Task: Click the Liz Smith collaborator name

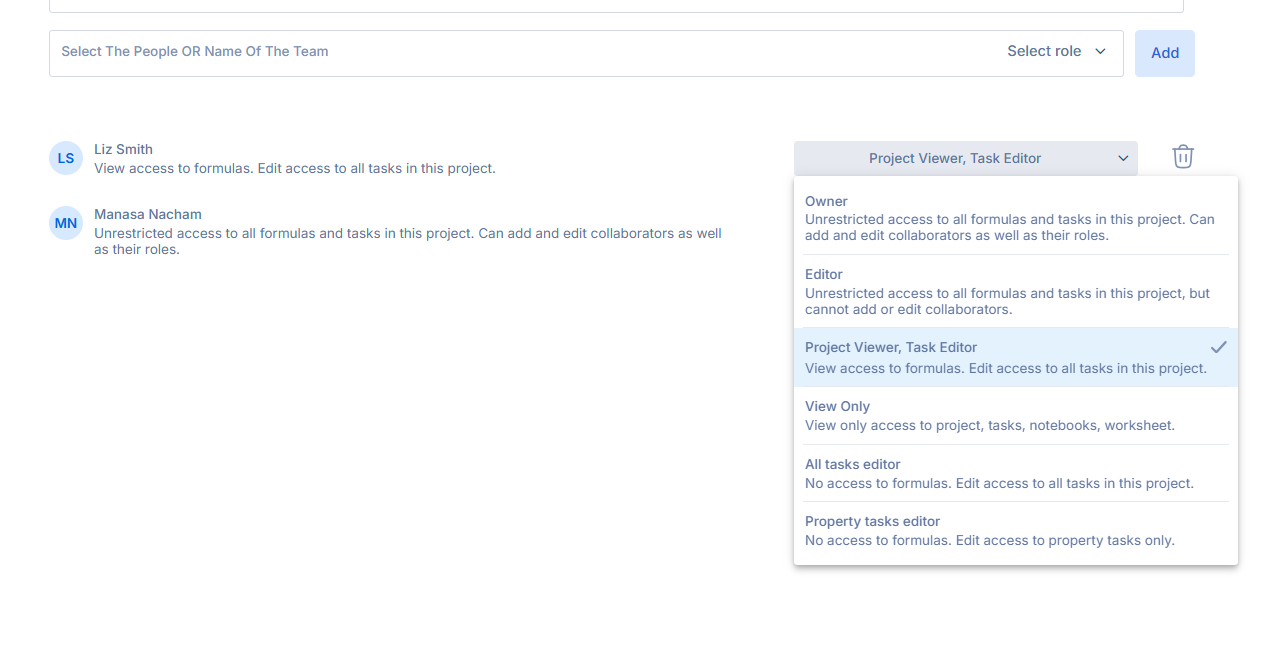Action: [123, 149]
